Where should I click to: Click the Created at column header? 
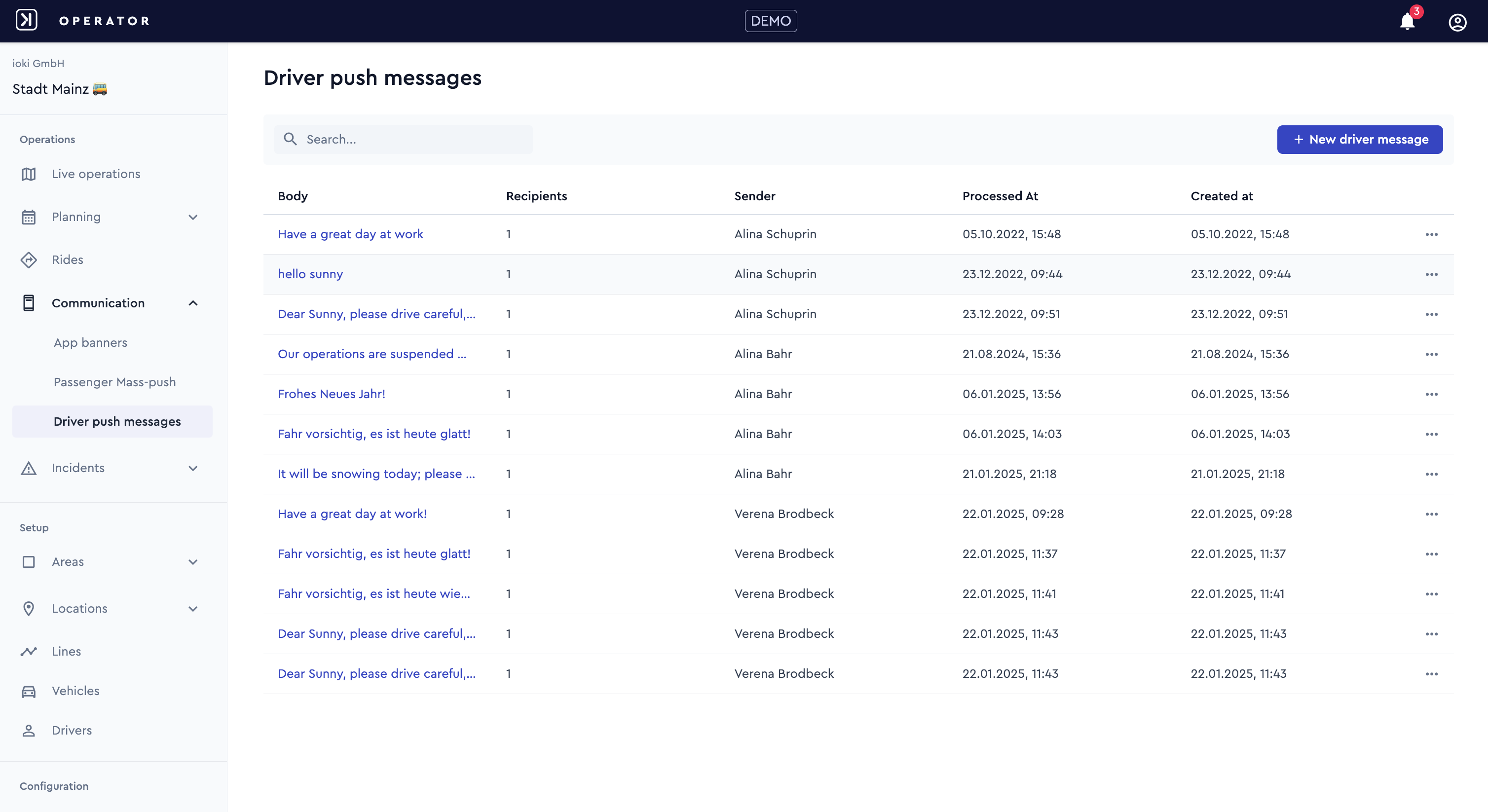[x=1221, y=196]
